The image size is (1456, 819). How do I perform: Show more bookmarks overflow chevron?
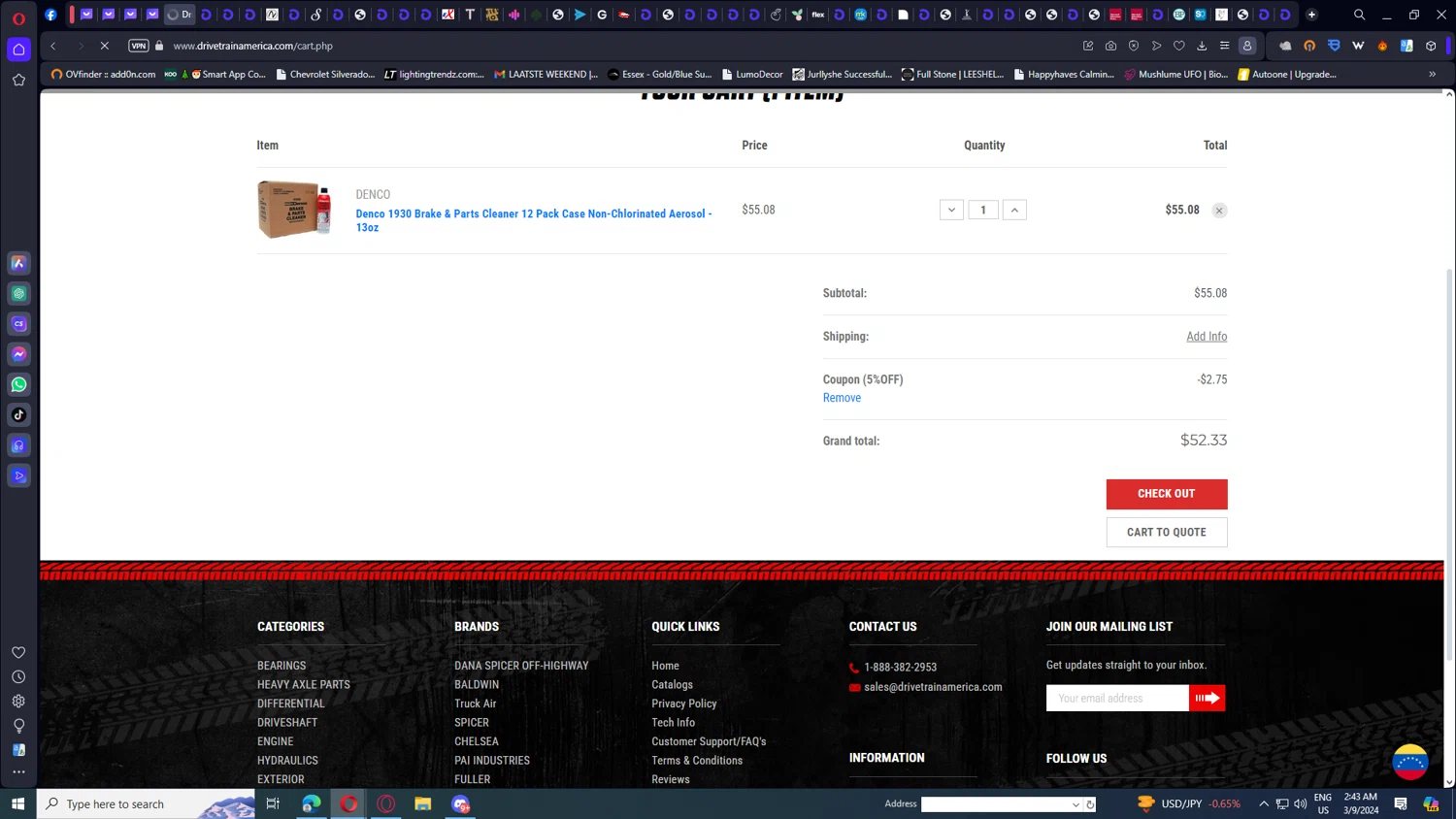[x=1432, y=74]
